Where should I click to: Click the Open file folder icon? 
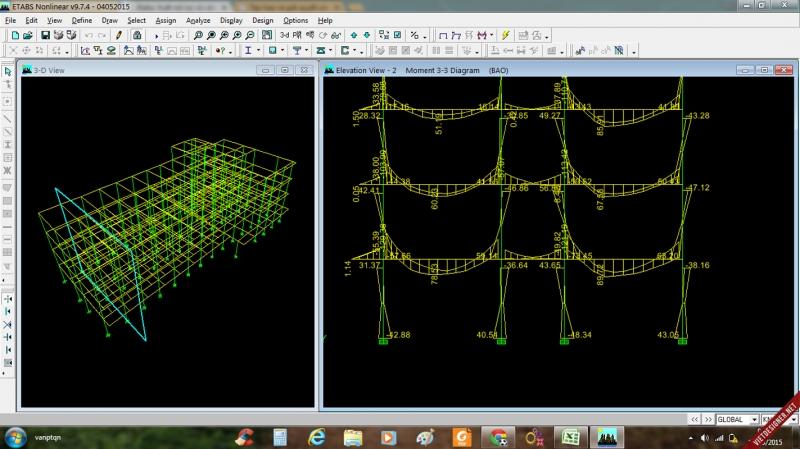coord(29,35)
